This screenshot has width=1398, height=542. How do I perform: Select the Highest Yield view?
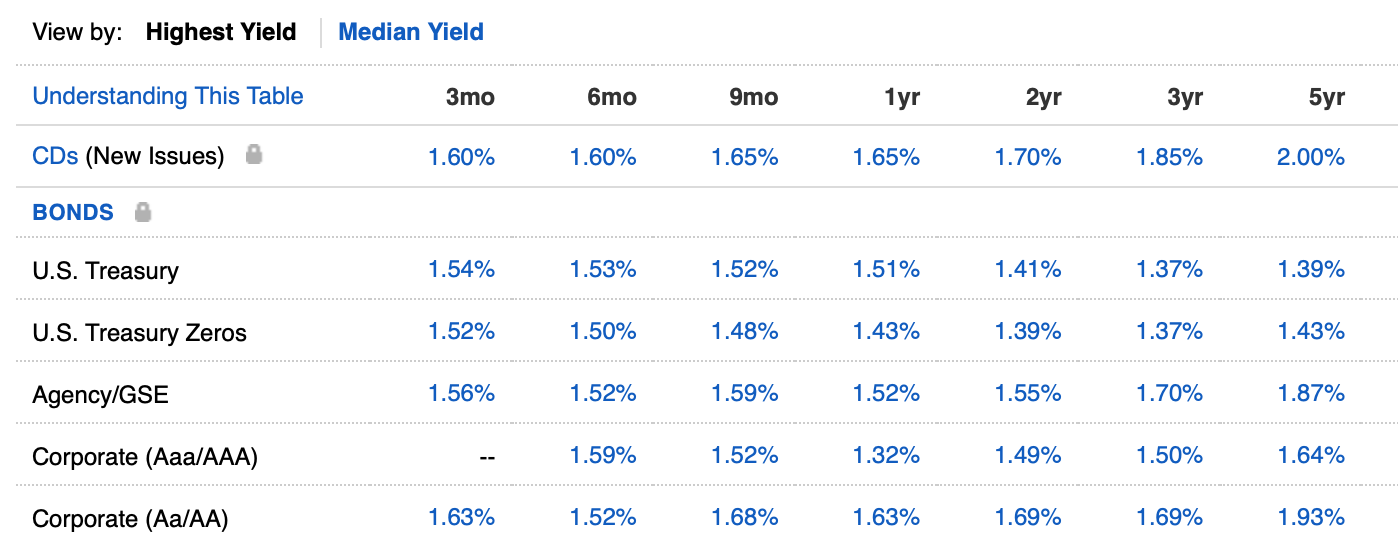(221, 32)
